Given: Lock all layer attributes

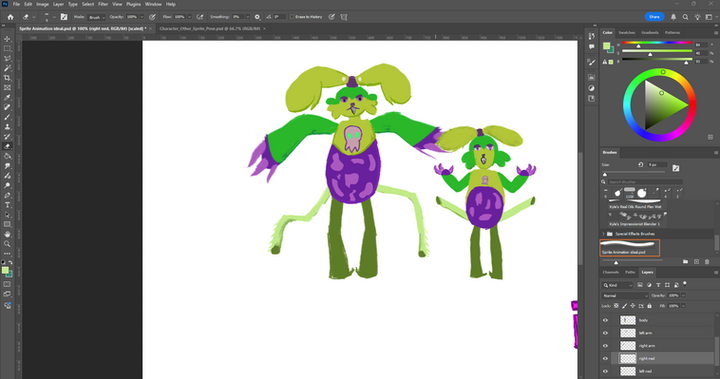Looking at the screenshot, I should 649,306.
